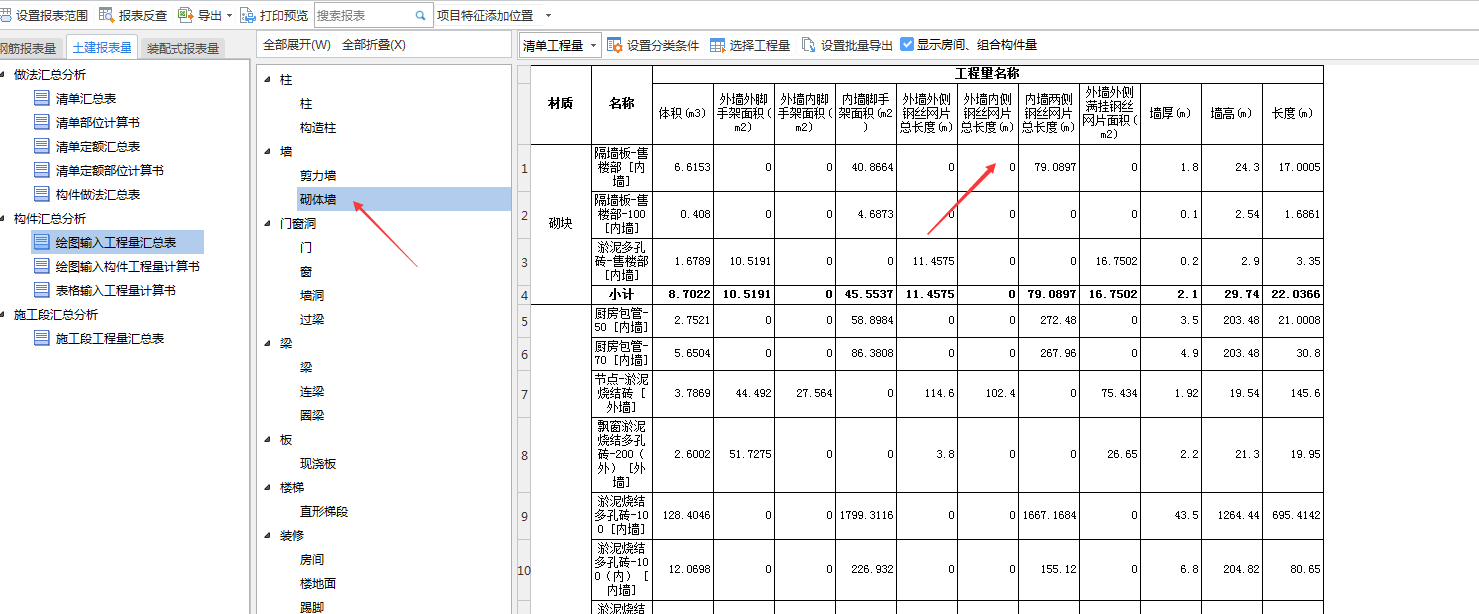This screenshot has height=614, width=1479.
Task: Collapse the 做法汇总分析 tree node
Action: (4, 75)
